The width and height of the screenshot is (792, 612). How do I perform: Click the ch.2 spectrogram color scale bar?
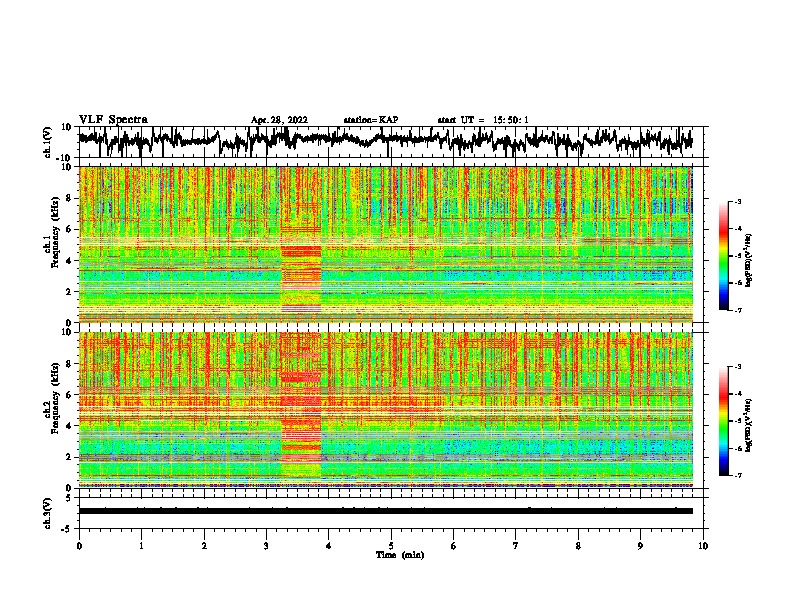[x=723, y=421]
